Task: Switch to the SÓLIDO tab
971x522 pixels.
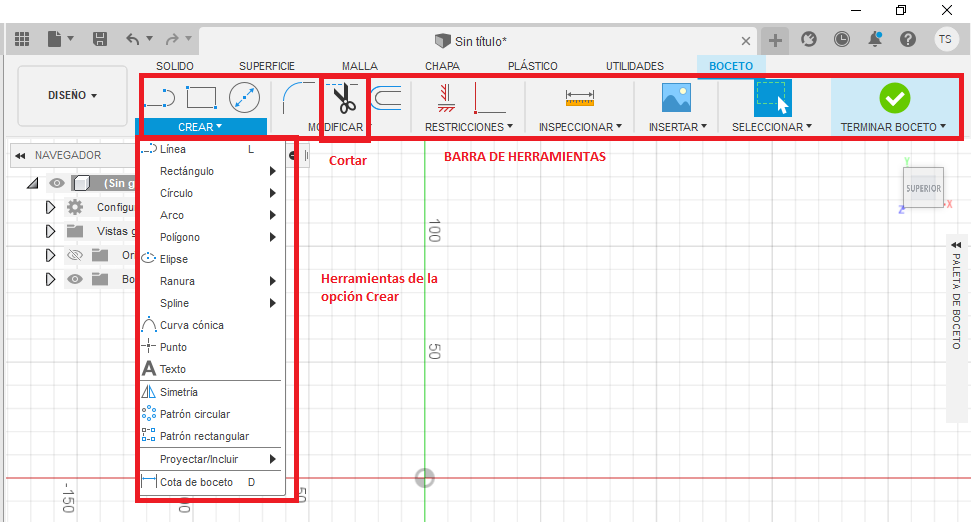Action: click(x=175, y=66)
